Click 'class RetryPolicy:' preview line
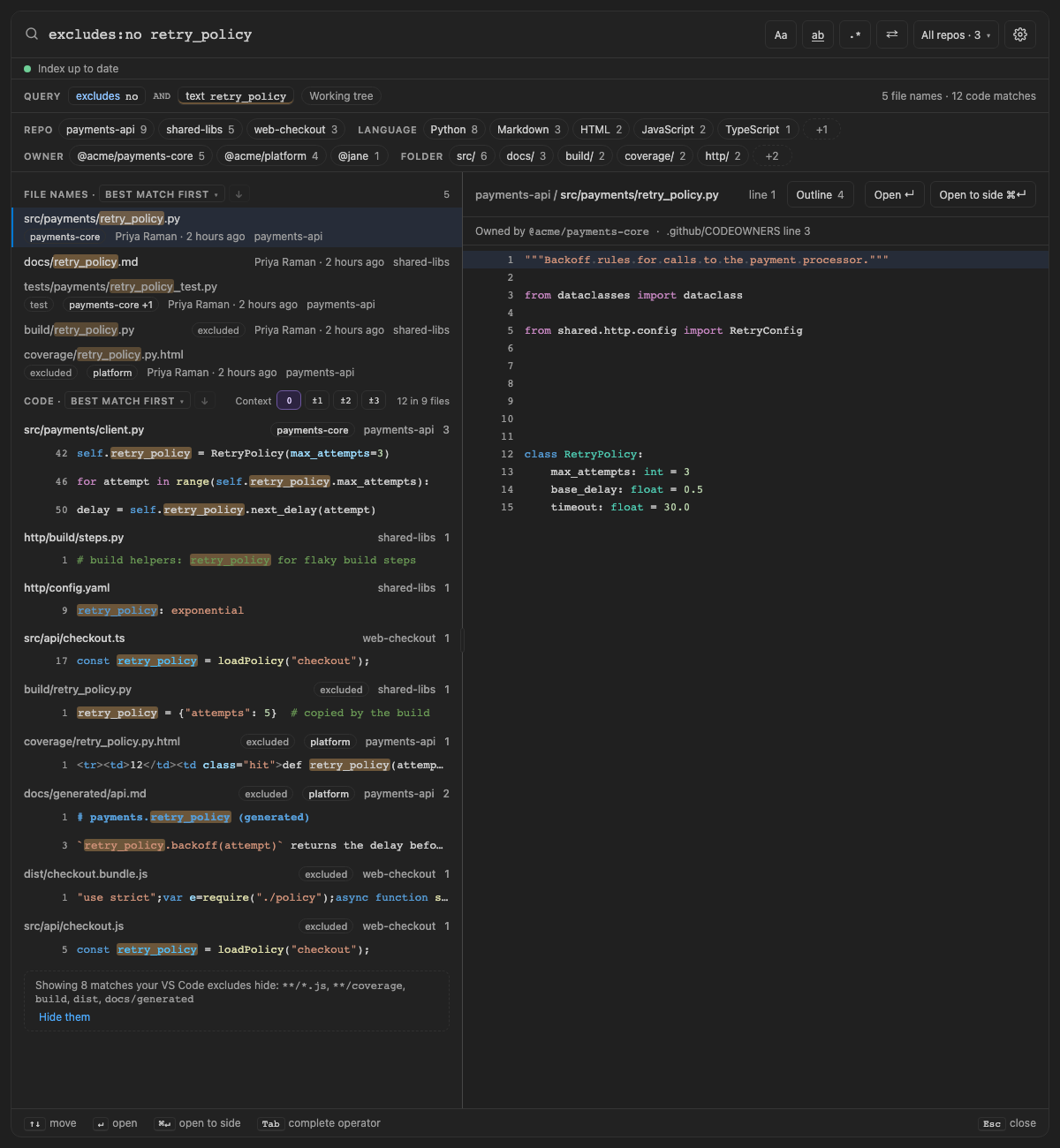The height and width of the screenshot is (1148, 1060). point(755,454)
